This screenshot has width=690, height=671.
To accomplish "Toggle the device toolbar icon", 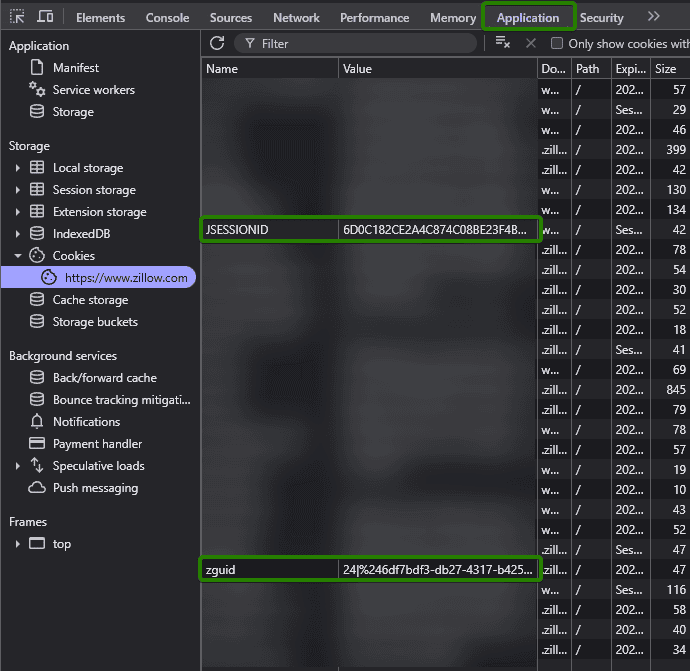I will [45, 17].
